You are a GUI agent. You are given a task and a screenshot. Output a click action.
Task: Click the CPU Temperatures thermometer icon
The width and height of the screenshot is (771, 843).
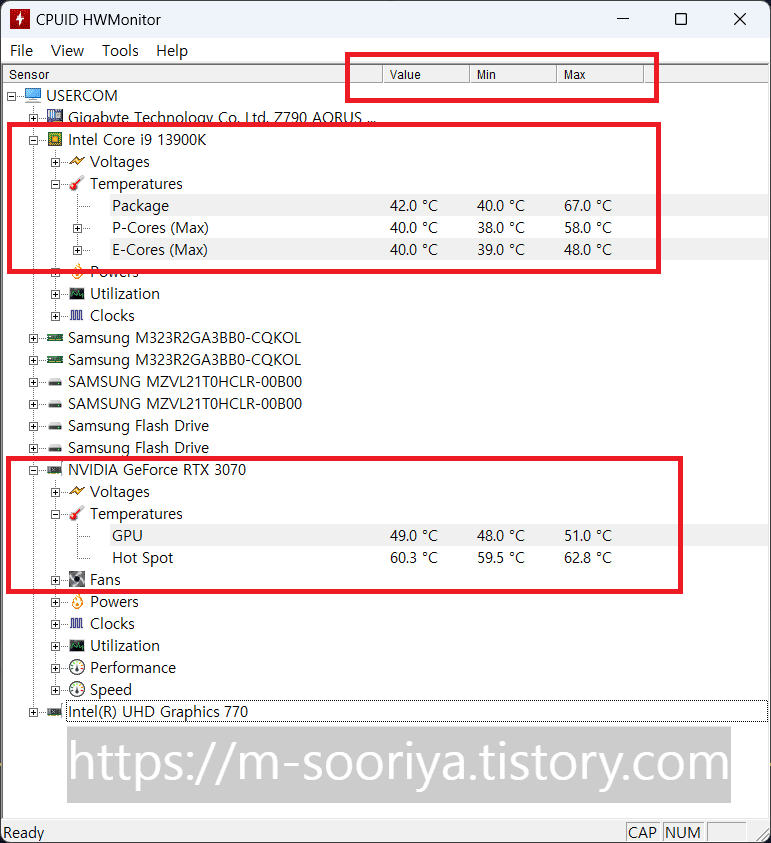[x=77, y=183]
